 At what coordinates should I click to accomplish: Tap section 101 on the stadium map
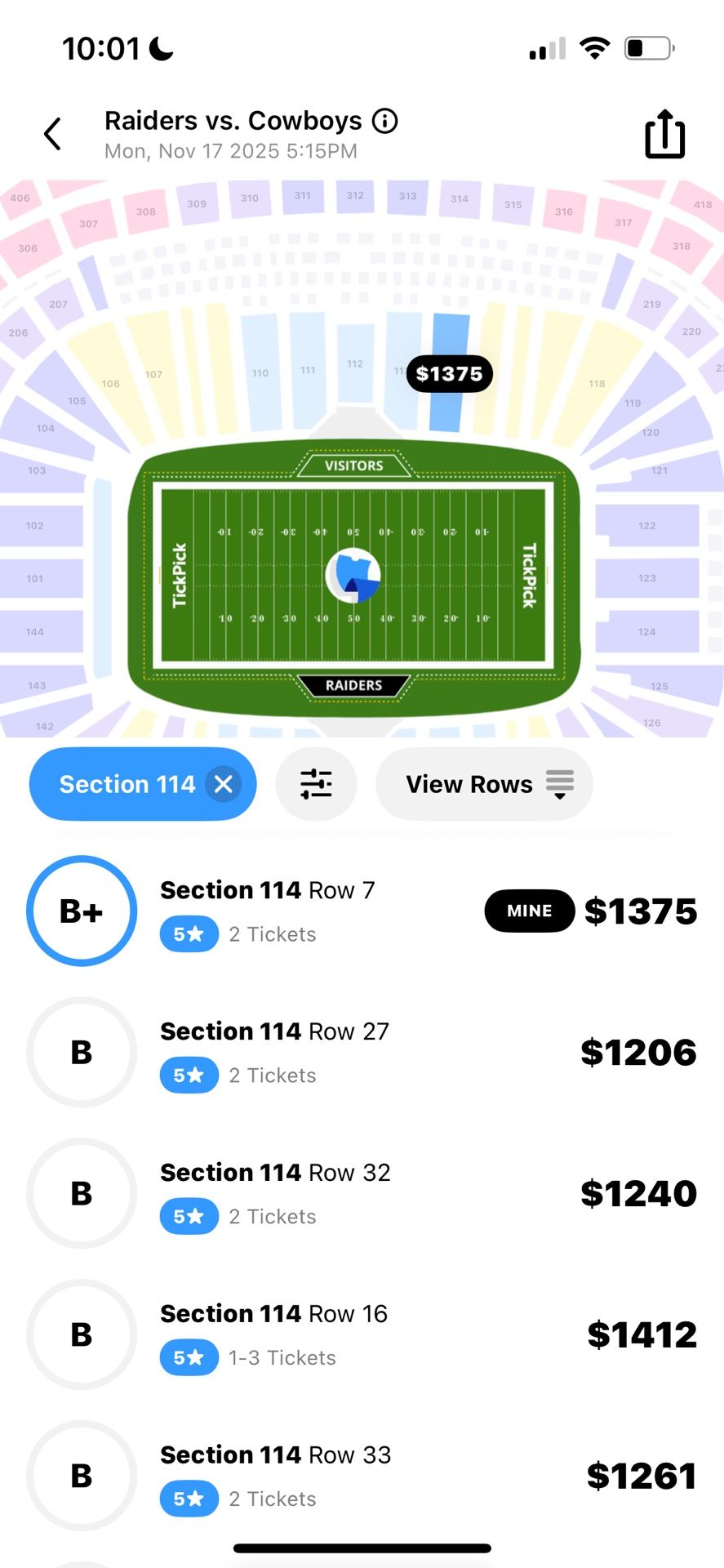34,578
